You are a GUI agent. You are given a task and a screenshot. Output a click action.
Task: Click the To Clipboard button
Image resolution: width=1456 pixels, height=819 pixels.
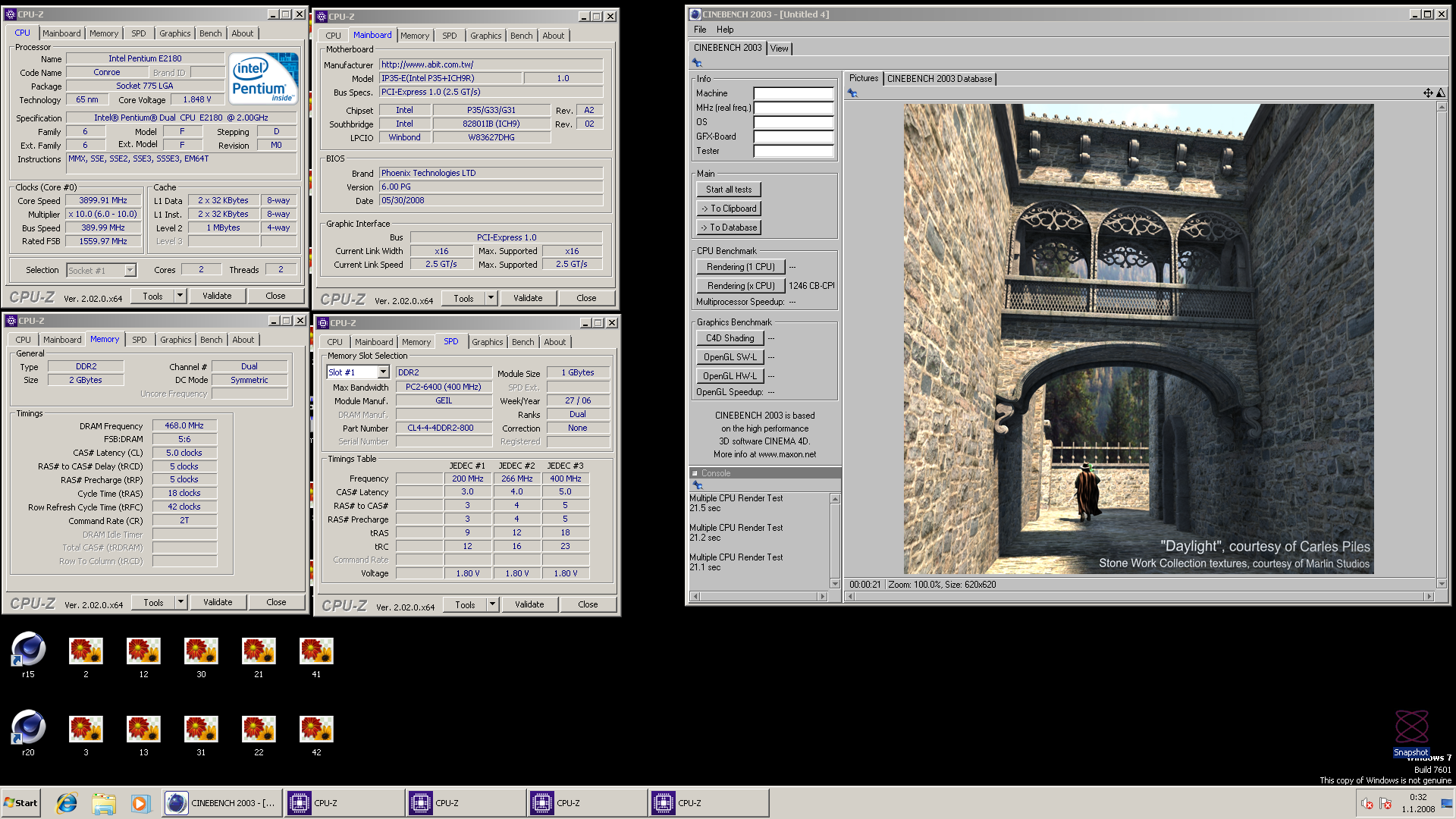pos(729,209)
